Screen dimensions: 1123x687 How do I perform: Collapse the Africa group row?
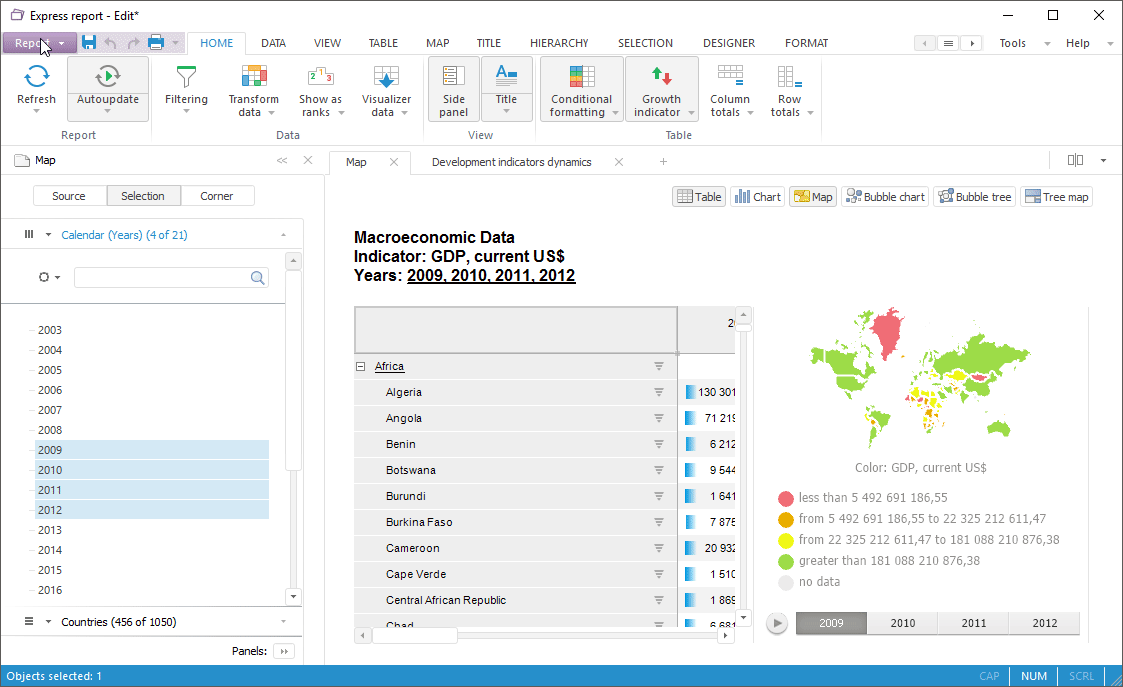[x=361, y=367]
